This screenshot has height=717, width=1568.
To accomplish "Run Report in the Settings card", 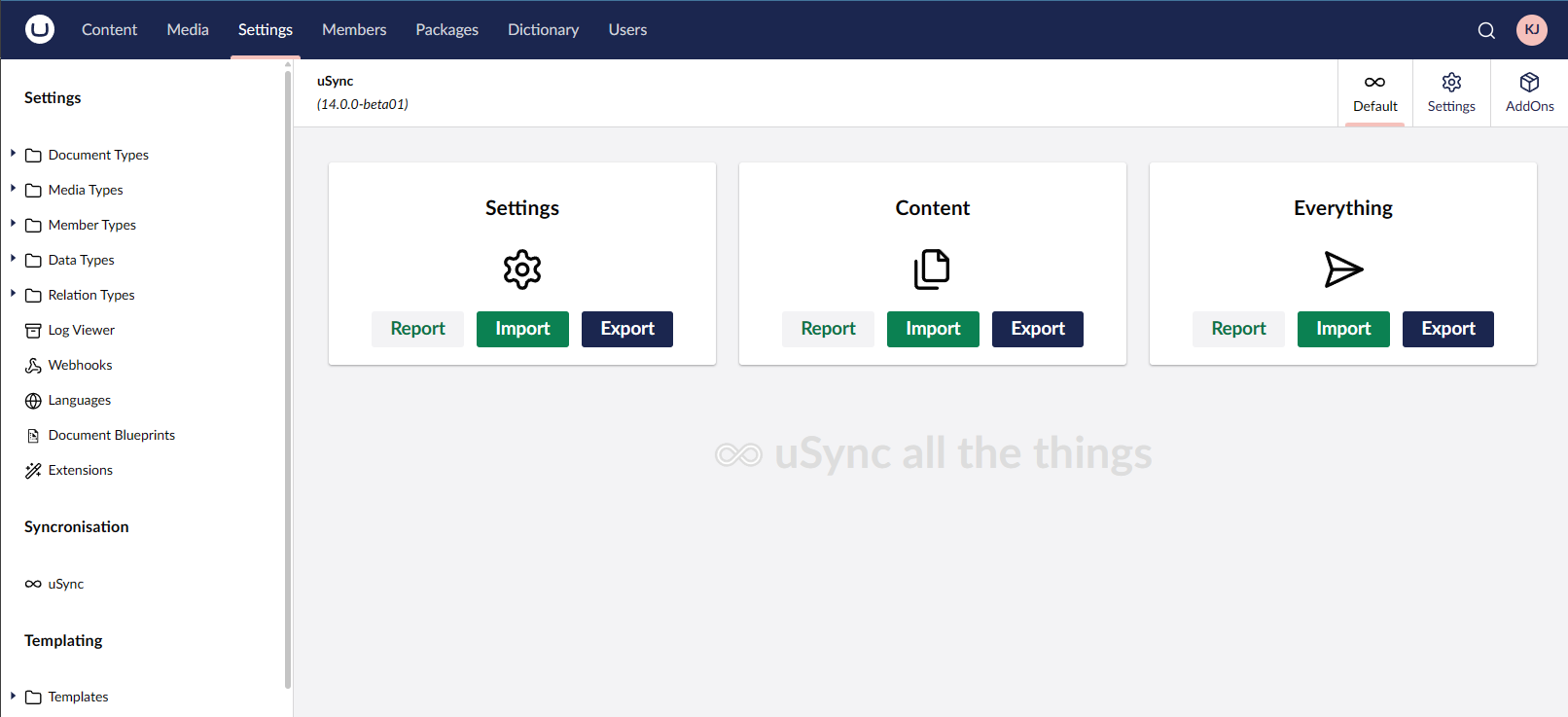I will click(x=417, y=329).
